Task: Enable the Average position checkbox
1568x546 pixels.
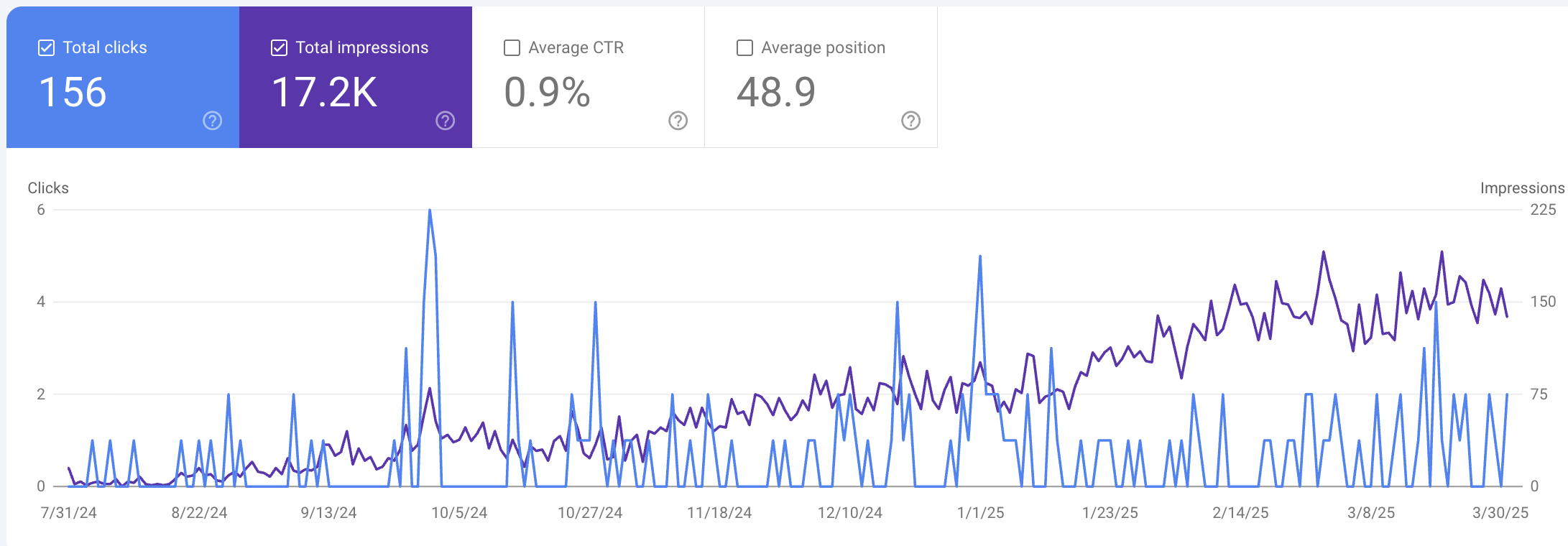Action: pyautogui.click(x=744, y=48)
